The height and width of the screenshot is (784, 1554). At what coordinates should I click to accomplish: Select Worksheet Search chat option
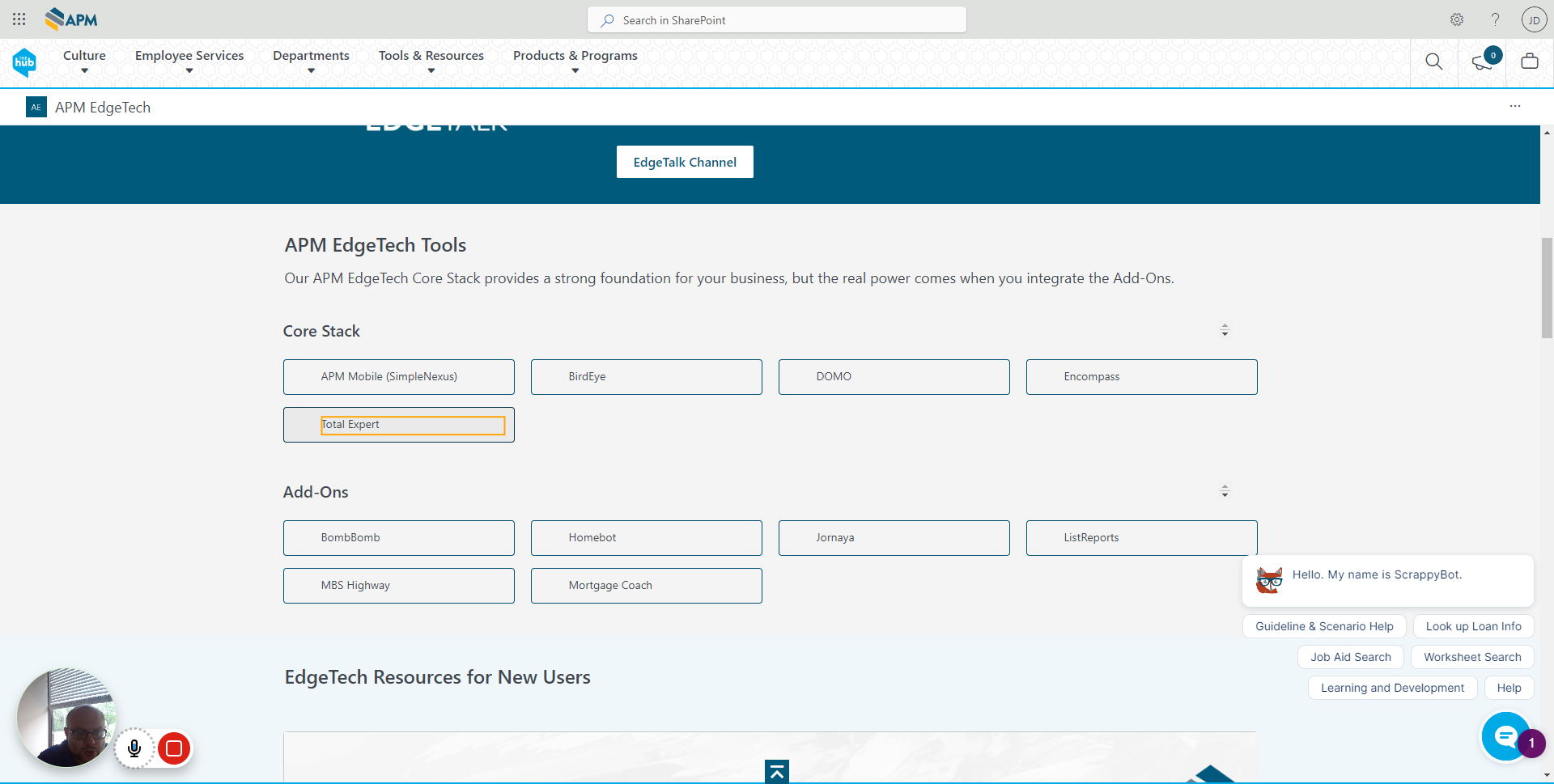(1472, 657)
